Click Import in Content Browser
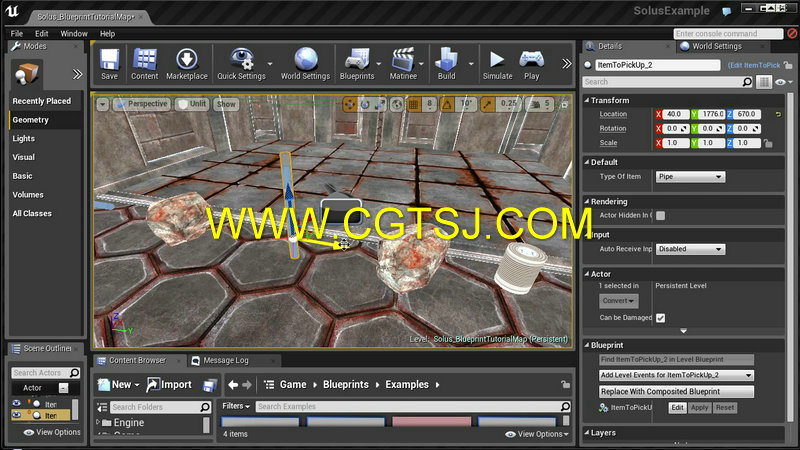800x450 pixels. pos(169,385)
